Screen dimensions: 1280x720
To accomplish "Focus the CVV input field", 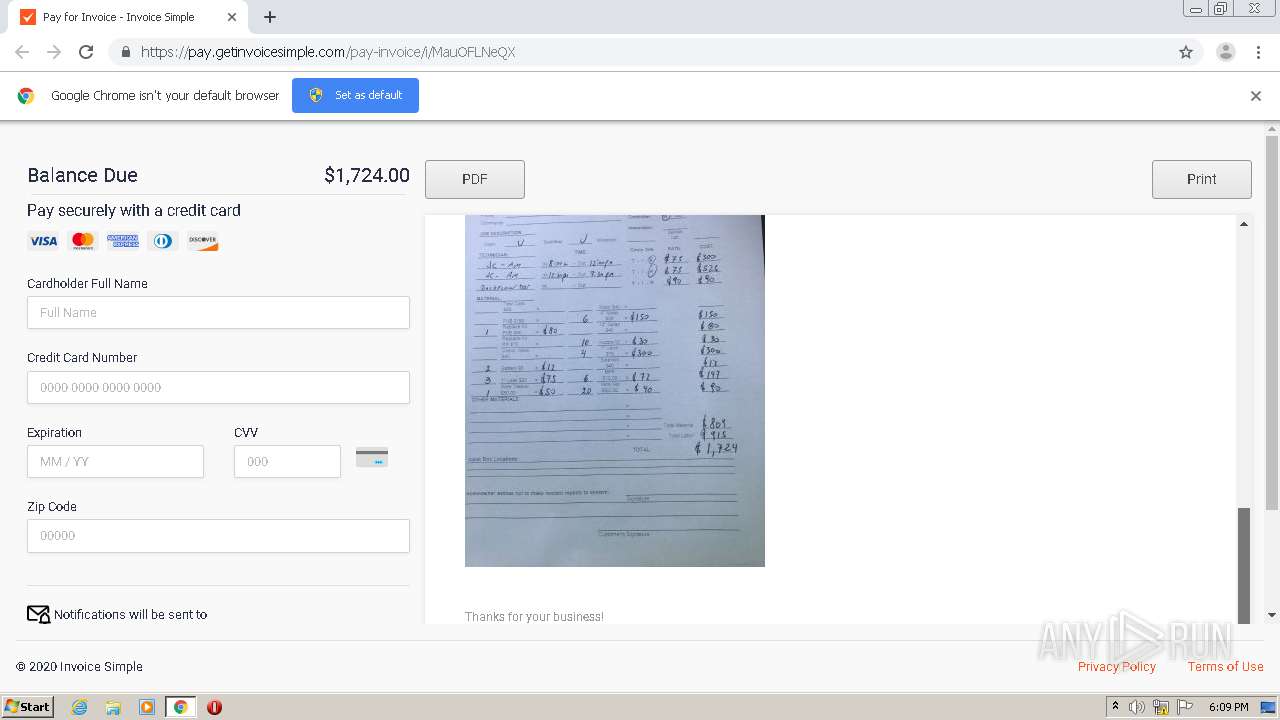I will [287, 461].
